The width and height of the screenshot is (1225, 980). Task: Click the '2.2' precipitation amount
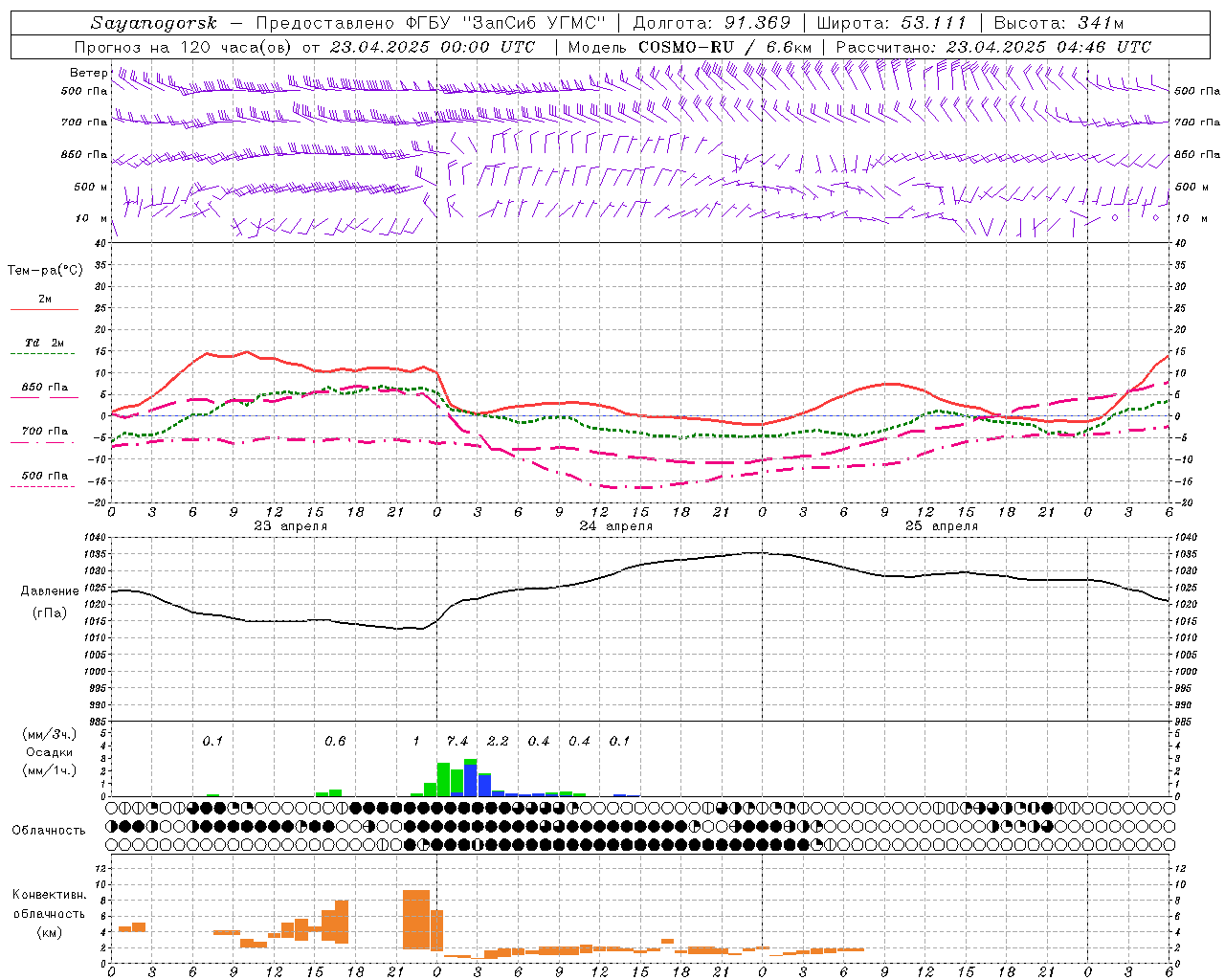pyautogui.click(x=498, y=742)
